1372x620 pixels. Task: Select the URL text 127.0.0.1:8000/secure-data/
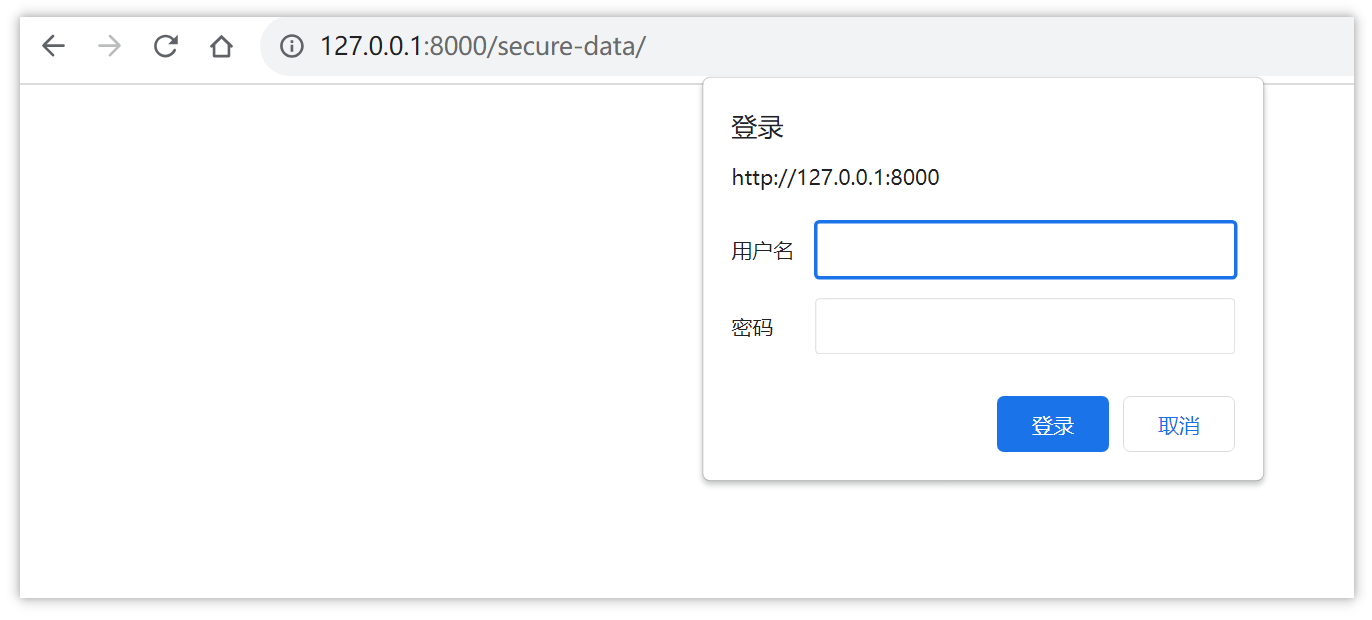(482, 46)
